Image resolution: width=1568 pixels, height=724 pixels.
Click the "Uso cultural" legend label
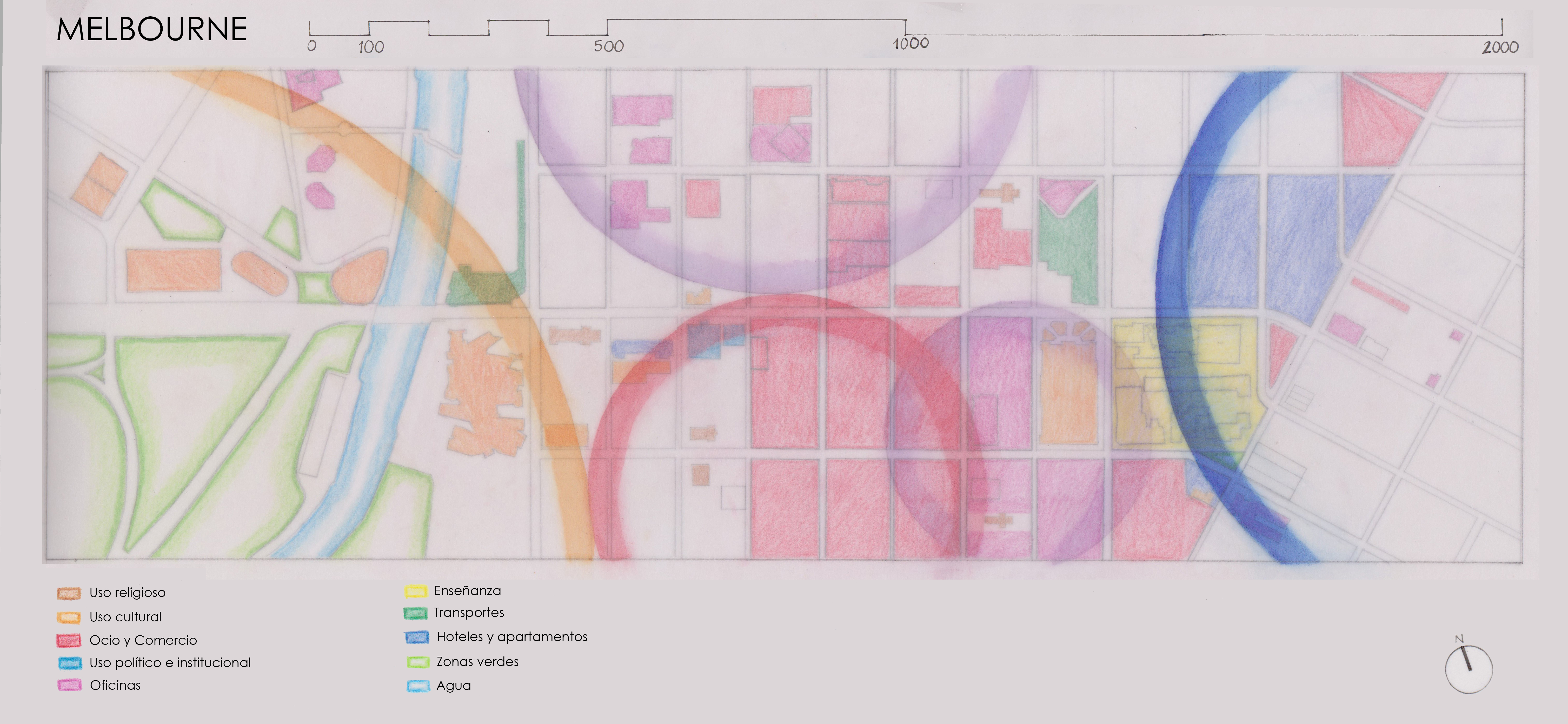coord(125,617)
